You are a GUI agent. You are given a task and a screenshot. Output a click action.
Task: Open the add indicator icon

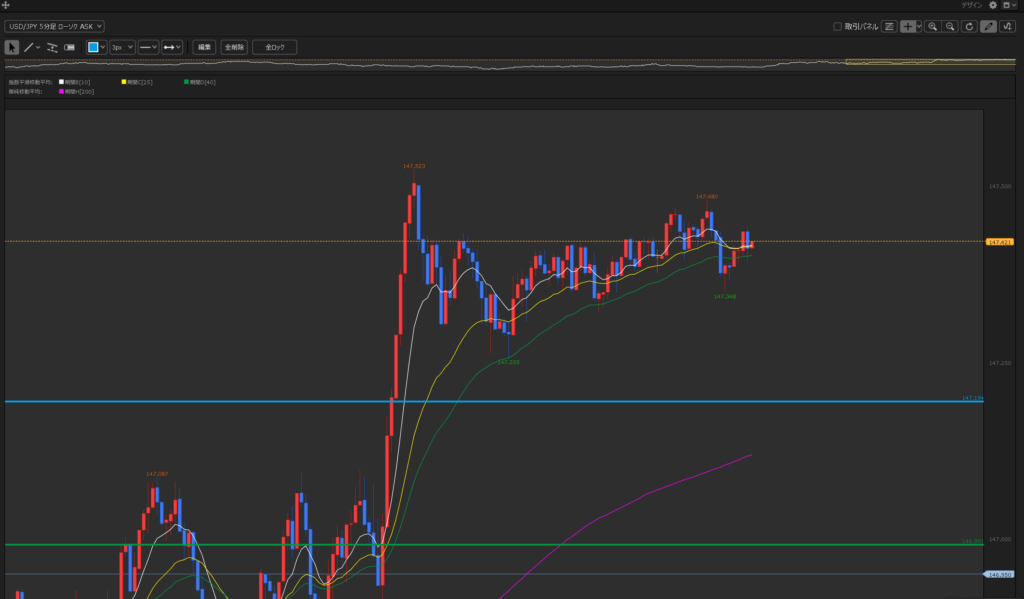[x=1007, y=26]
